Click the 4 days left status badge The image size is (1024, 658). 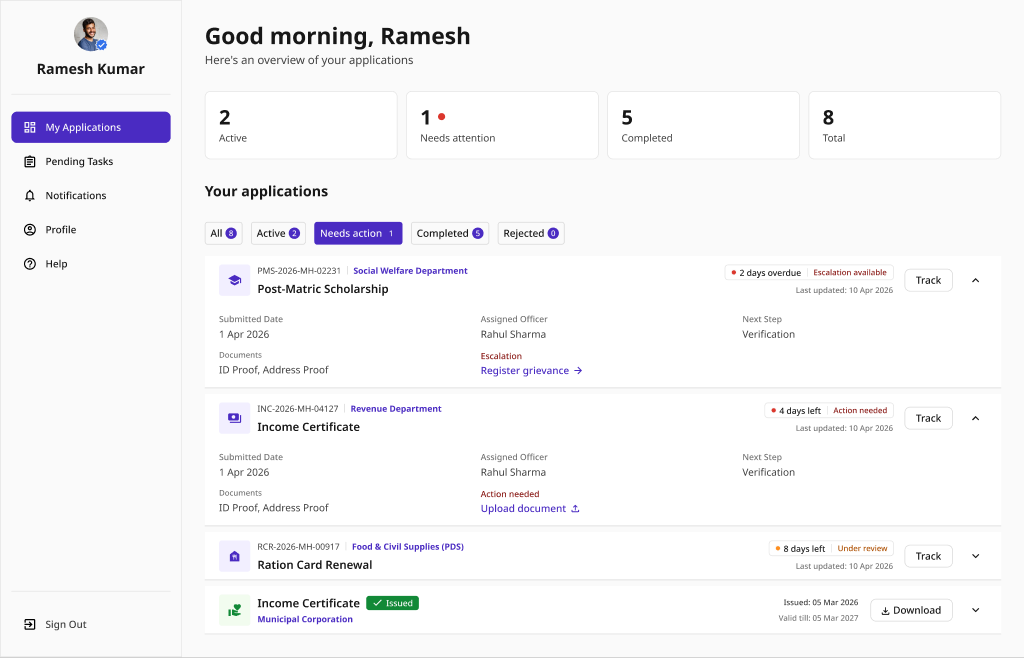(795, 411)
